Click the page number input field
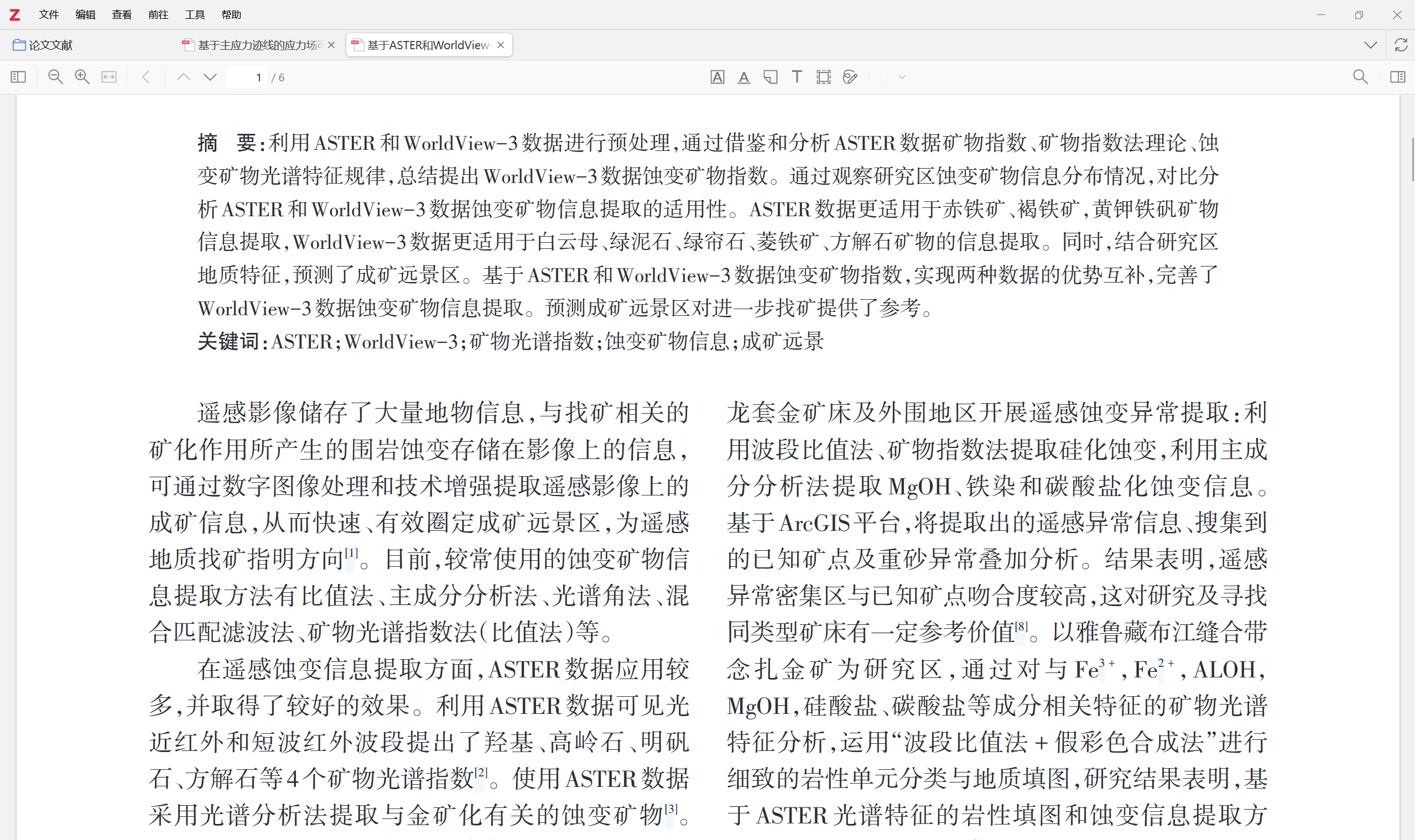The image size is (1415, 840). point(247,77)
